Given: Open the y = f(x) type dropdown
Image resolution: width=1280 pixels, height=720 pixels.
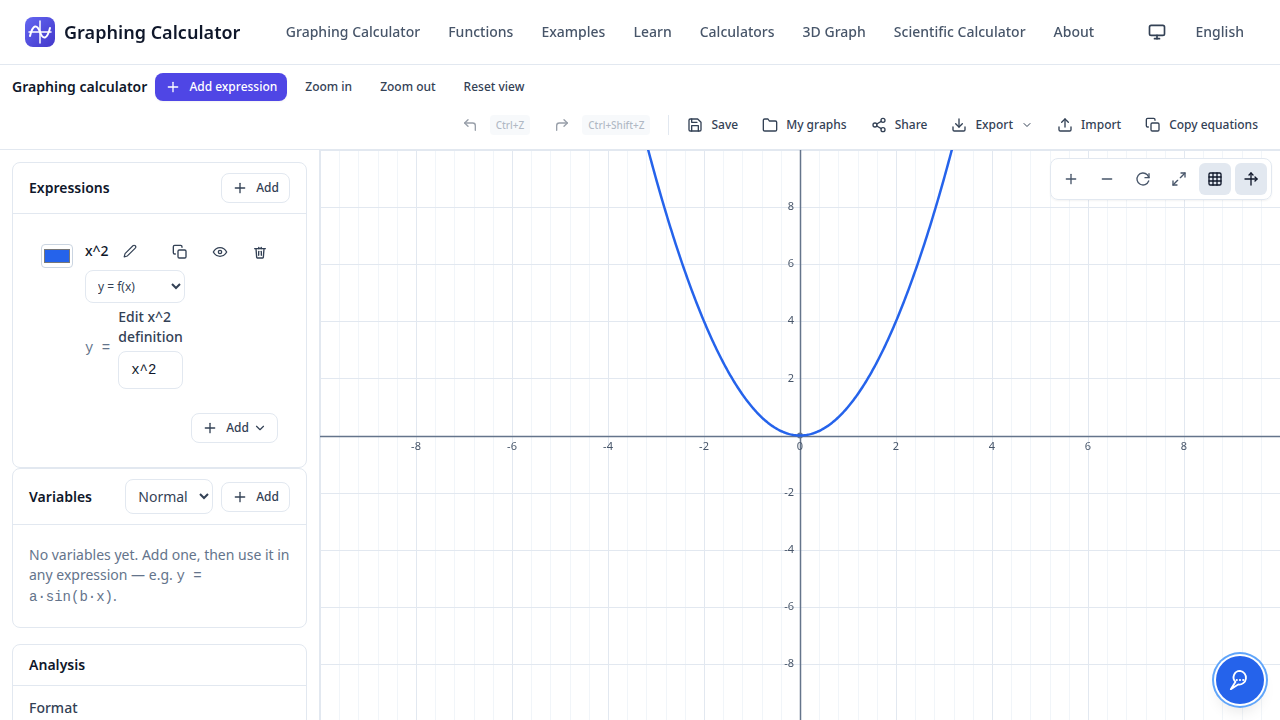Looking at the screenshot, I should (135, 286).
